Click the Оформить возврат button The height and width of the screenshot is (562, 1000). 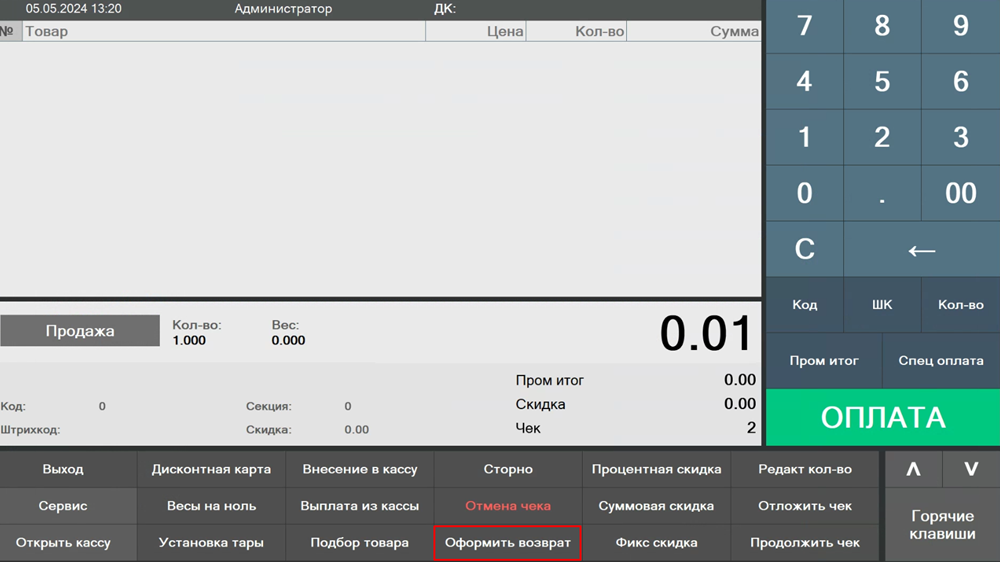click(x=507, y=543)
